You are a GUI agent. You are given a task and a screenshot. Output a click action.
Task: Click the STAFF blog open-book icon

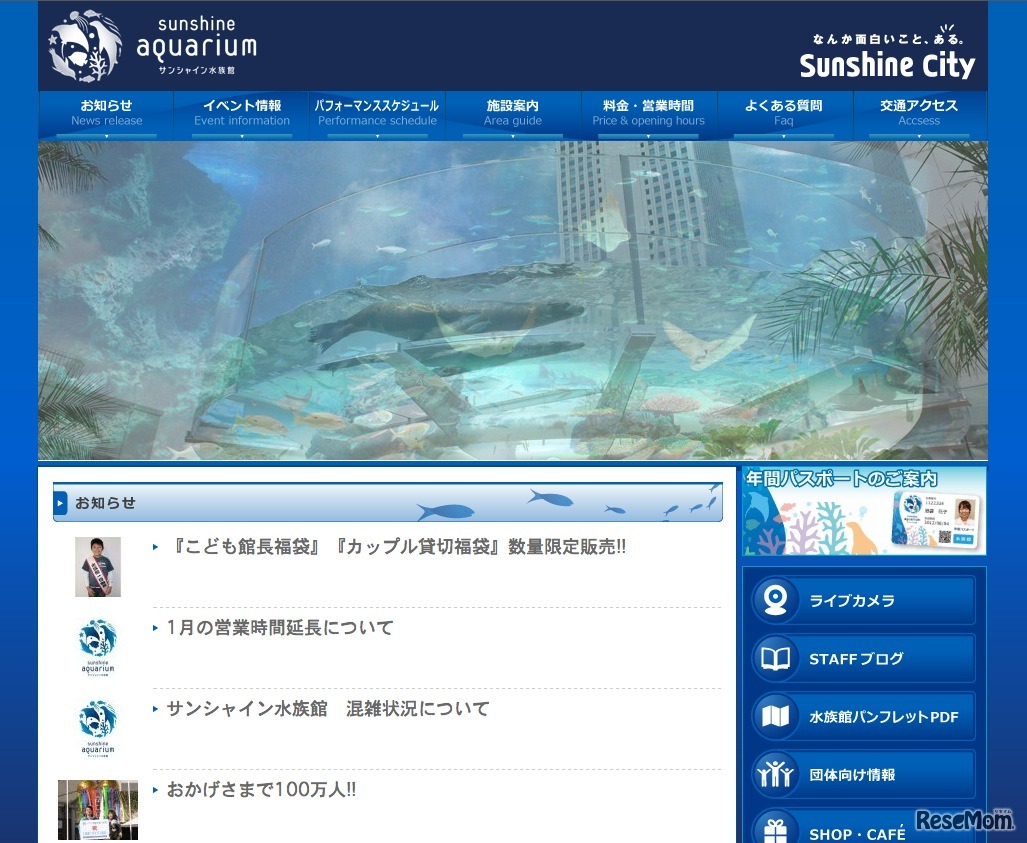(775, 658)
